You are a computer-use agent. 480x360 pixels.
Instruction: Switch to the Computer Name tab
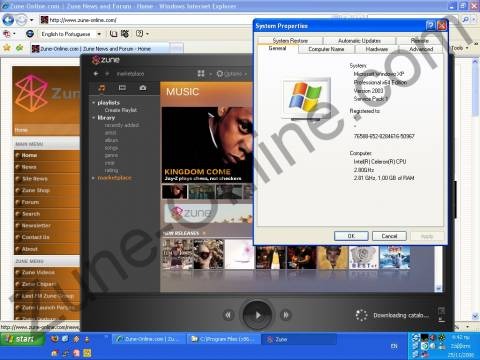click(x=326, y=49)
